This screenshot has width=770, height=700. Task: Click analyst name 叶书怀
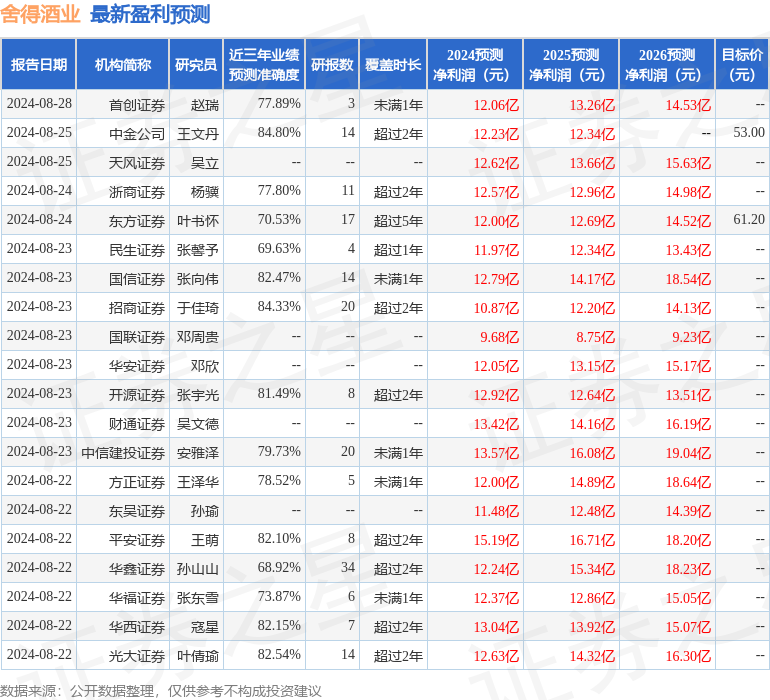(197, 220)
